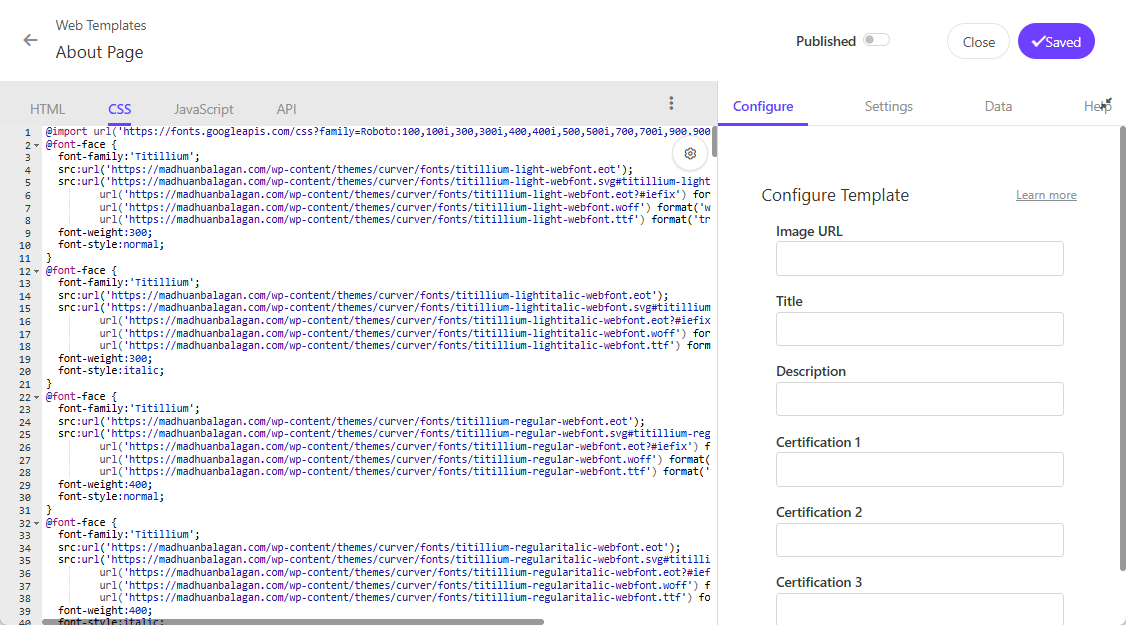The width and height of the screenshot is (1126, 625).
Task: Fold the @font-face block at line 22
Action: pos(37,397)
